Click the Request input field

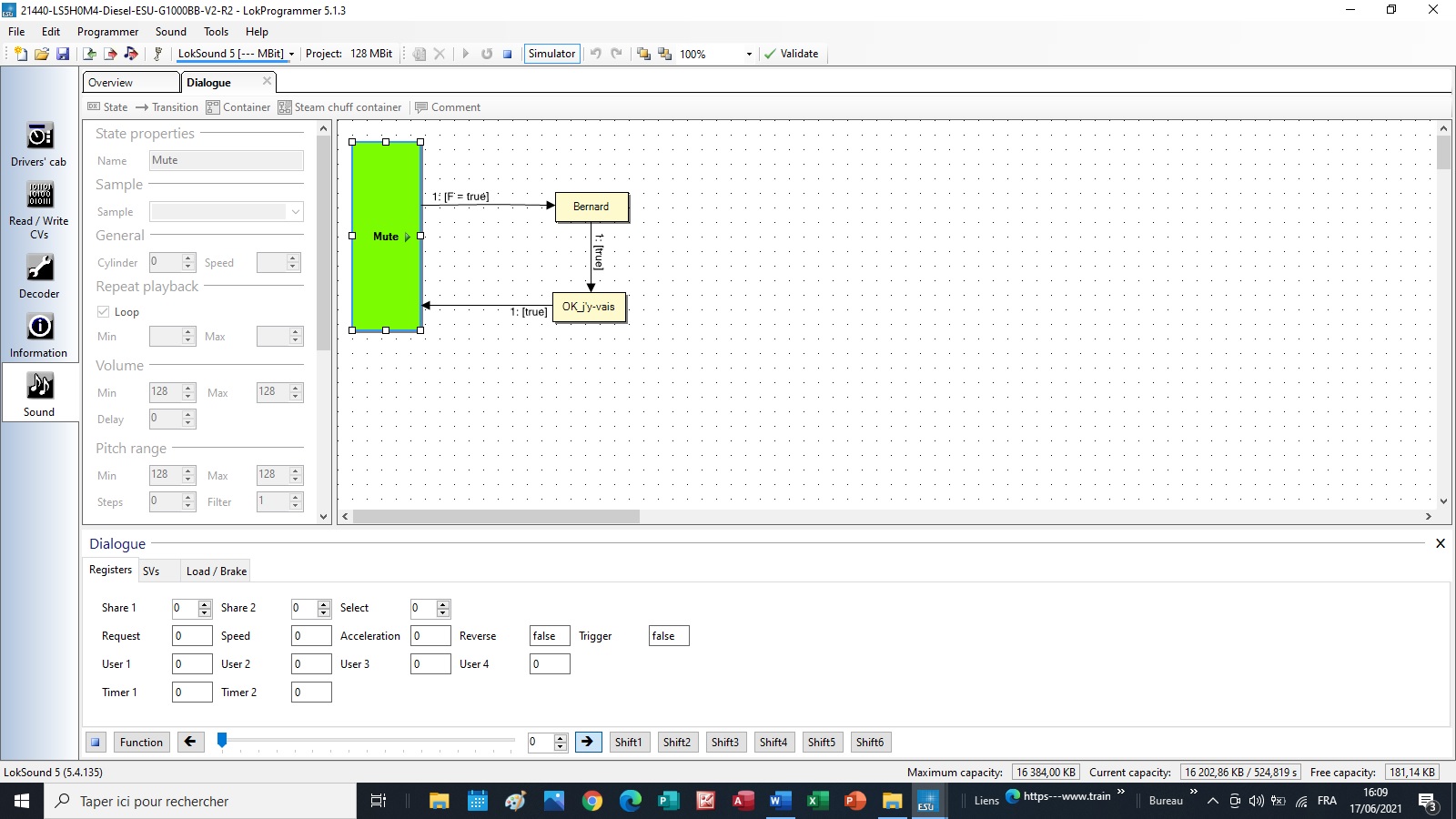pyautogui.click(x=192, y=636)
